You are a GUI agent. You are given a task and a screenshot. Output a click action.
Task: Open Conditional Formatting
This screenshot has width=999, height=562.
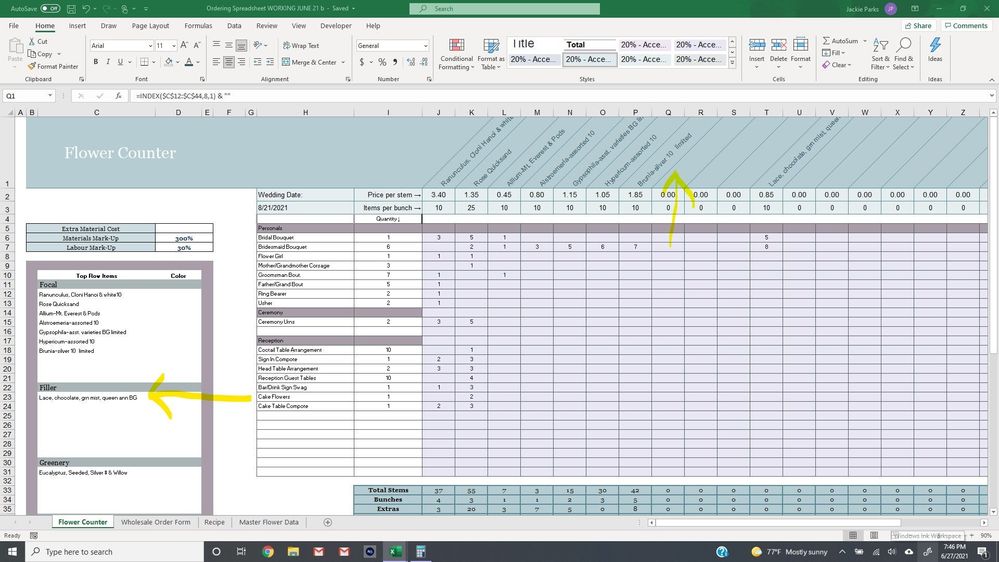point(456,54)
